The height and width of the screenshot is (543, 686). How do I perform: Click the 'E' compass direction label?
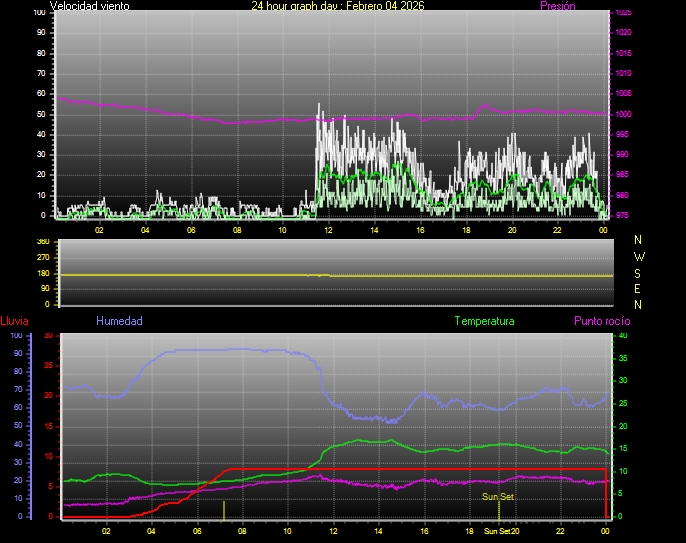point(639,288)
